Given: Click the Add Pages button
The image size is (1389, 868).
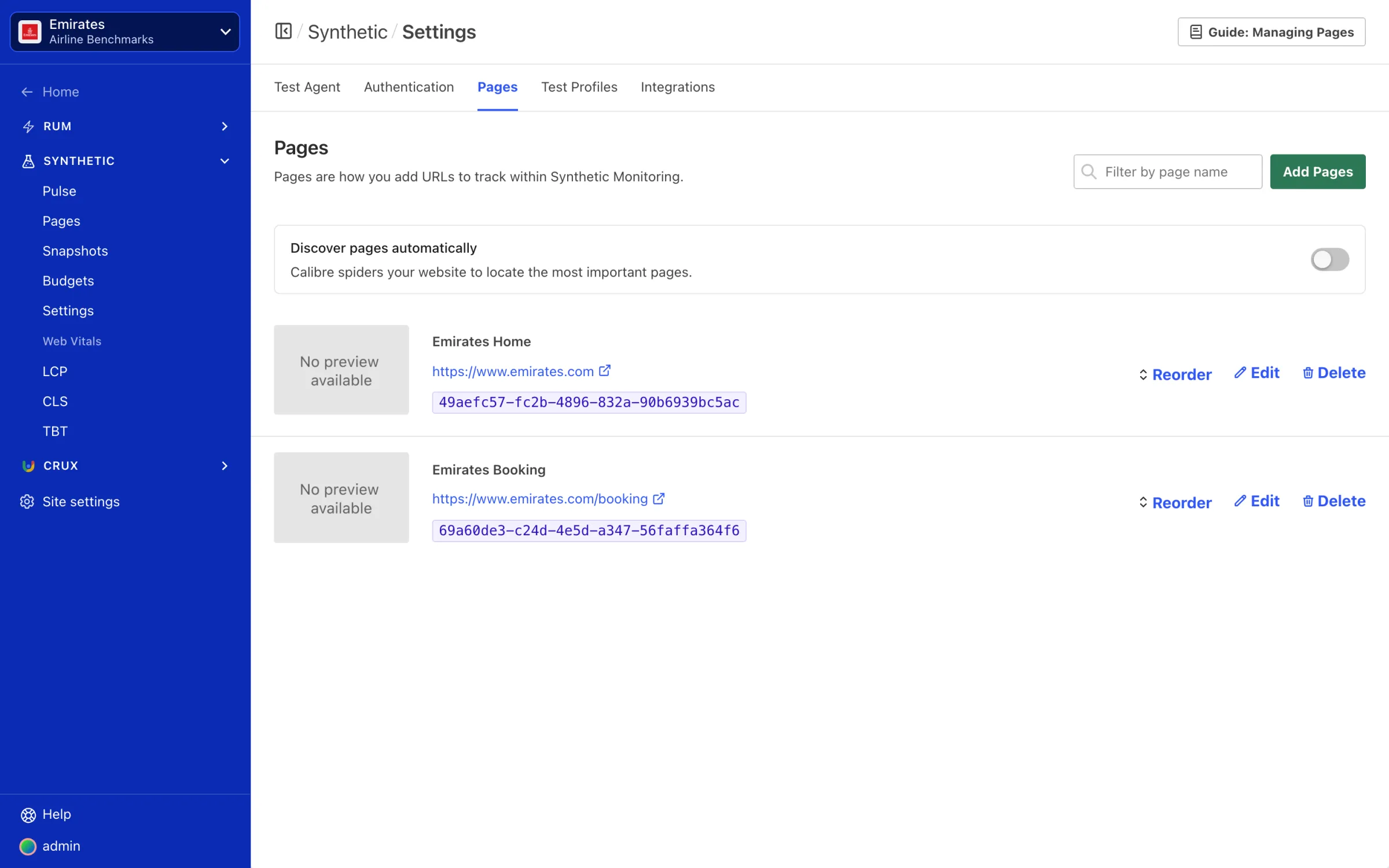Looking at the screenshot, I should 1317,171.
